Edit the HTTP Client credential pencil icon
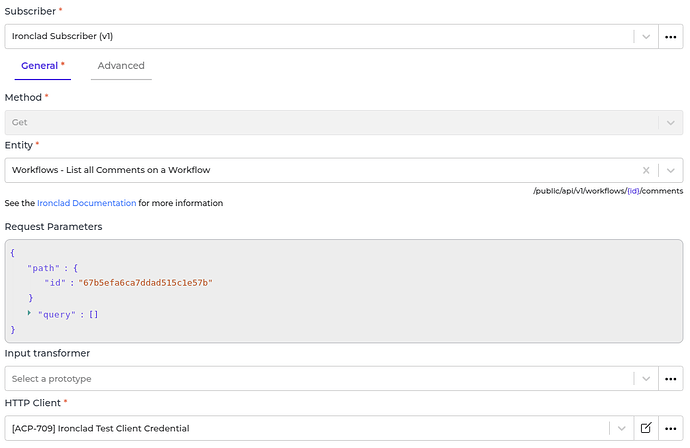 coord(646,428)
